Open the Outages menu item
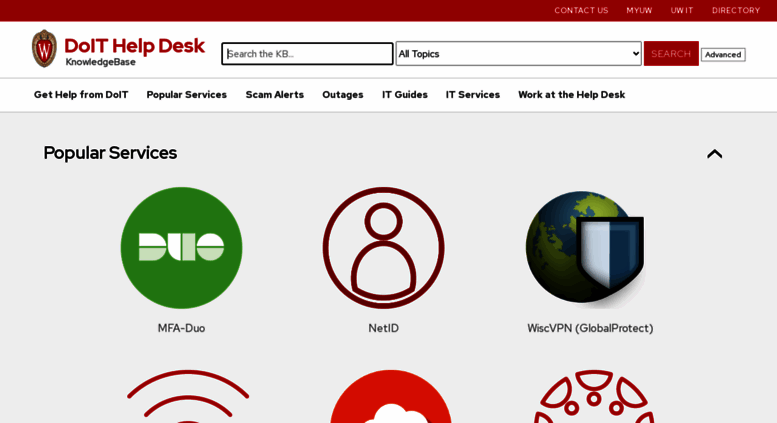Viewport: 777px width, 423px height. tap(343, 95)
